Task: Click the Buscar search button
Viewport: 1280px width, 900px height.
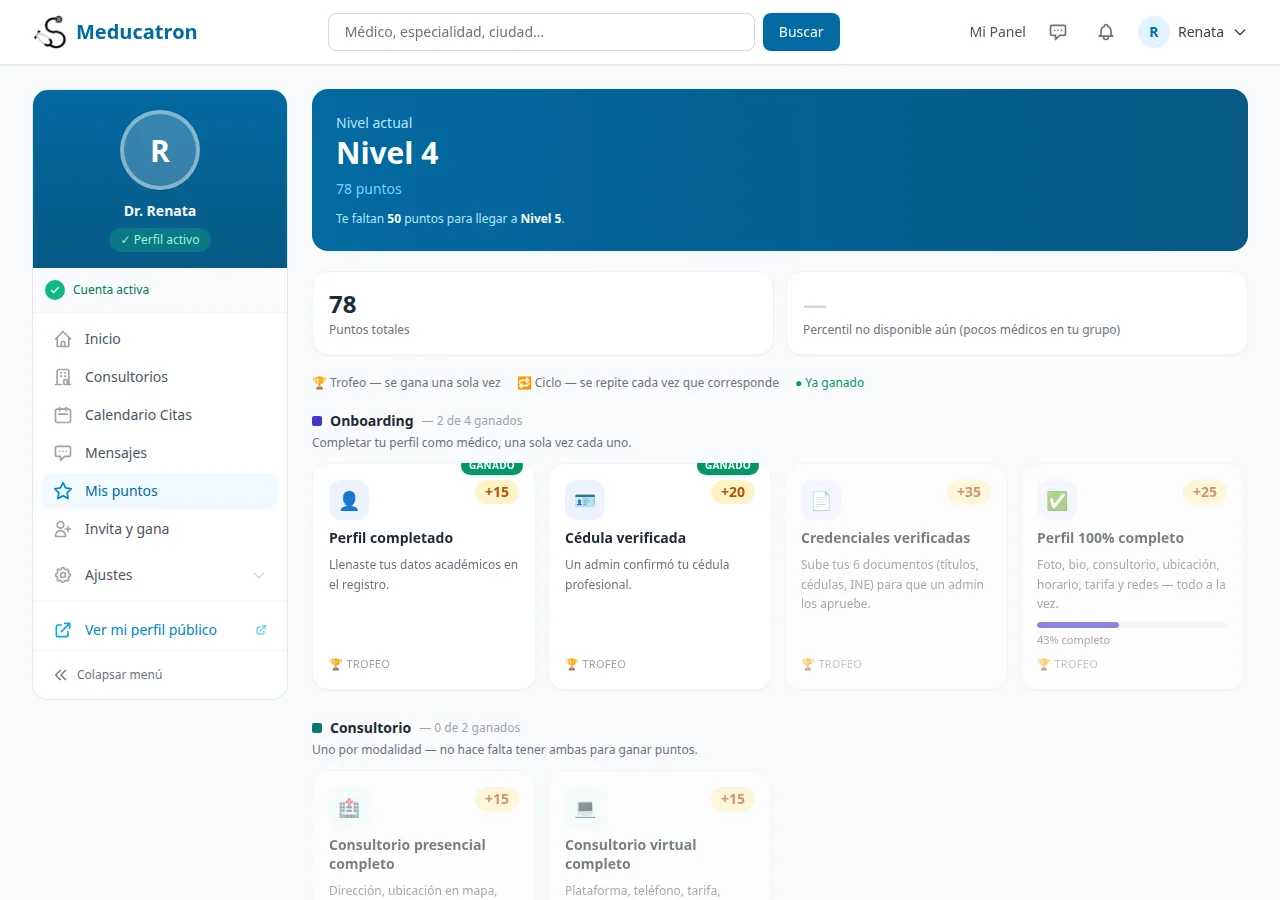Action: 801,32
